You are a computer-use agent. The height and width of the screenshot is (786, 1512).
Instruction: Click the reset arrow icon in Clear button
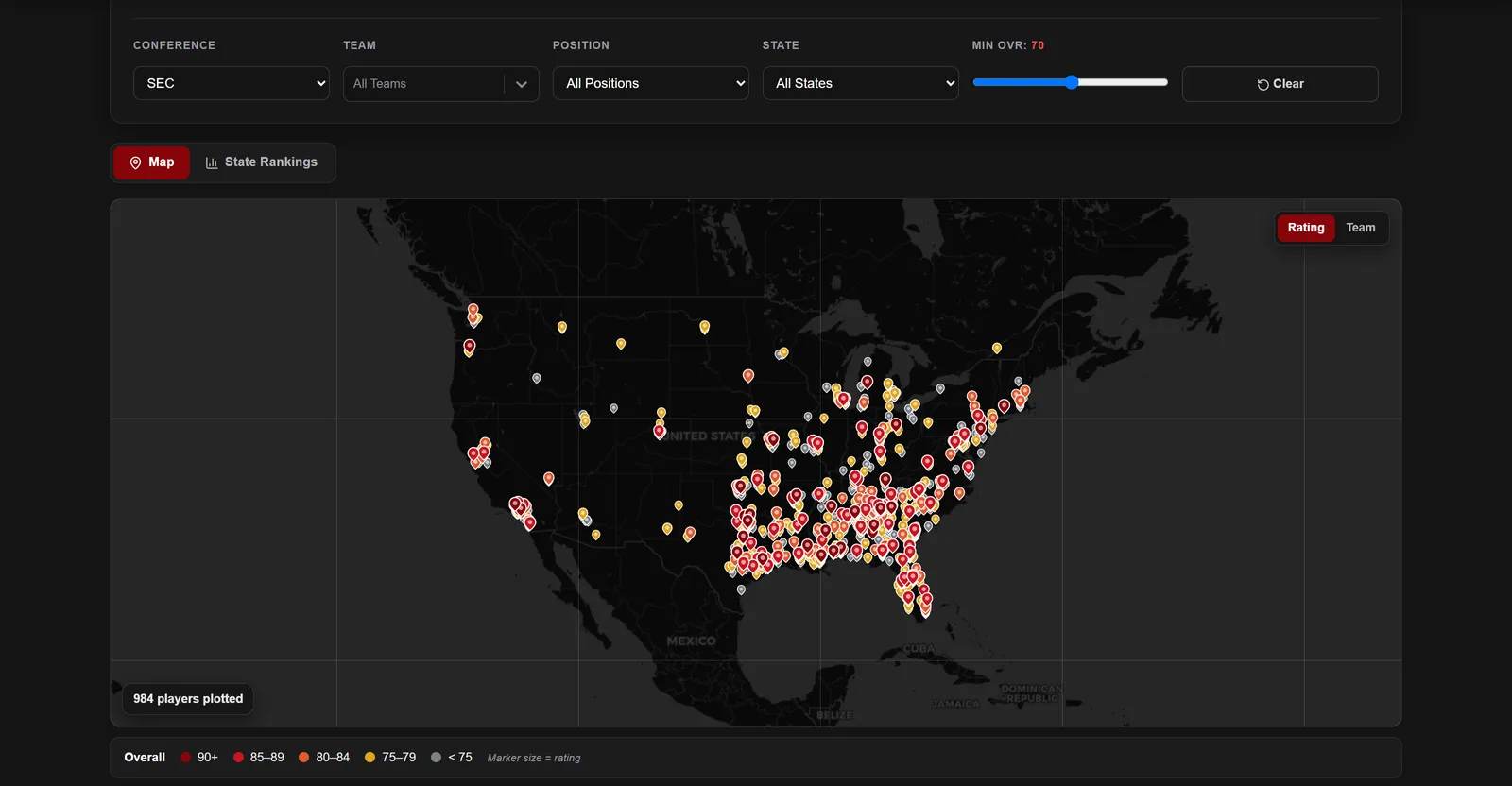[1263, 84]
